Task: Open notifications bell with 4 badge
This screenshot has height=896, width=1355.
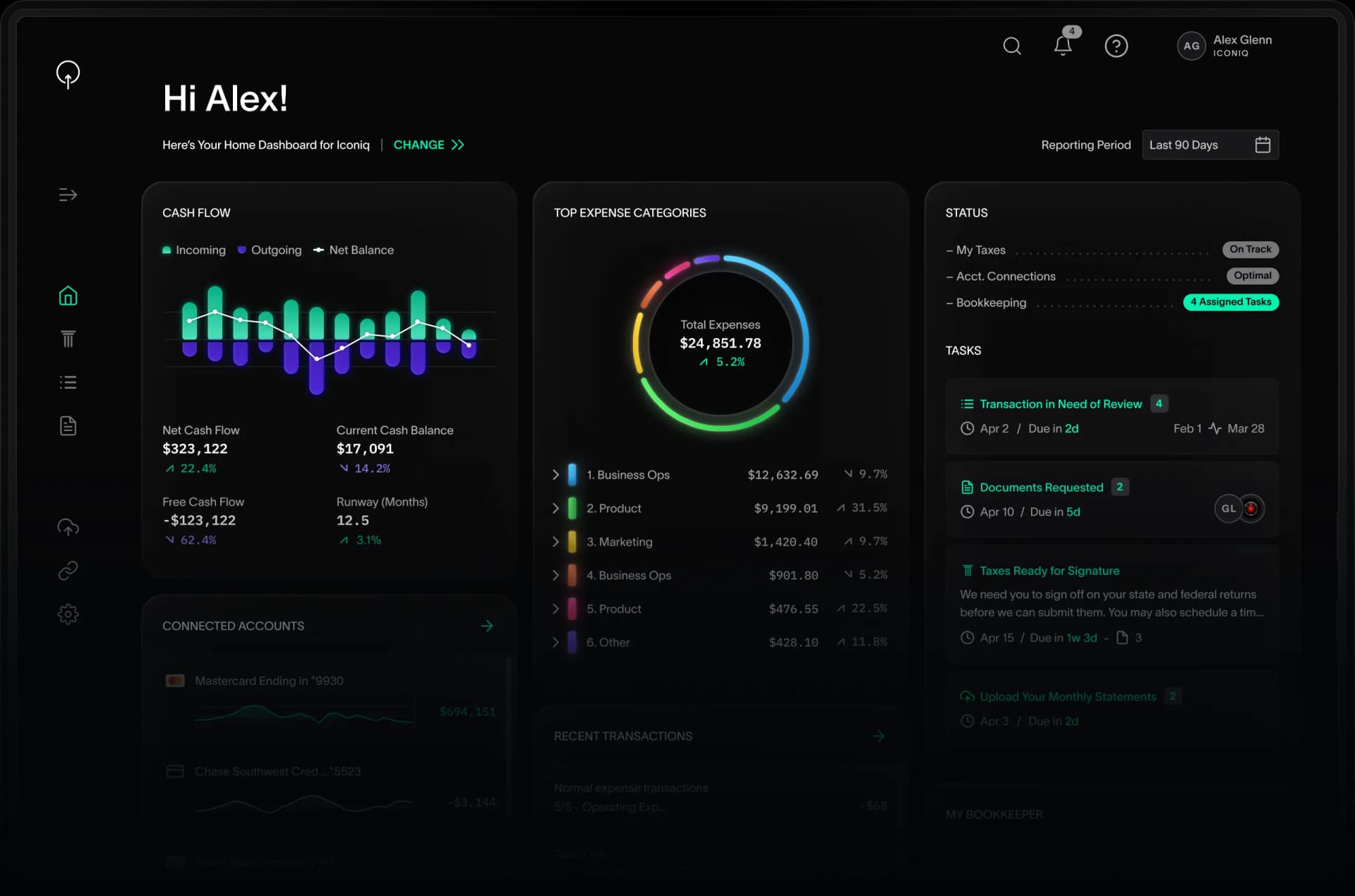Action: 1063,46
